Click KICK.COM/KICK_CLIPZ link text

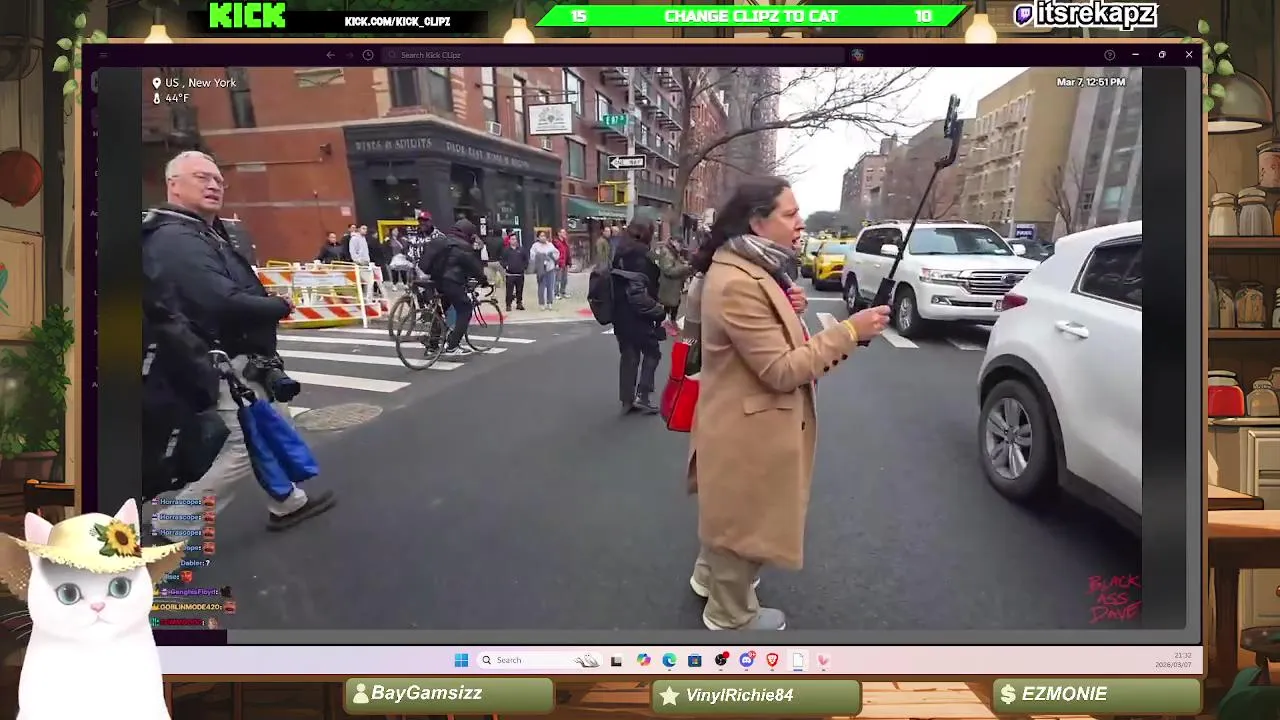(x=397, y=21)
